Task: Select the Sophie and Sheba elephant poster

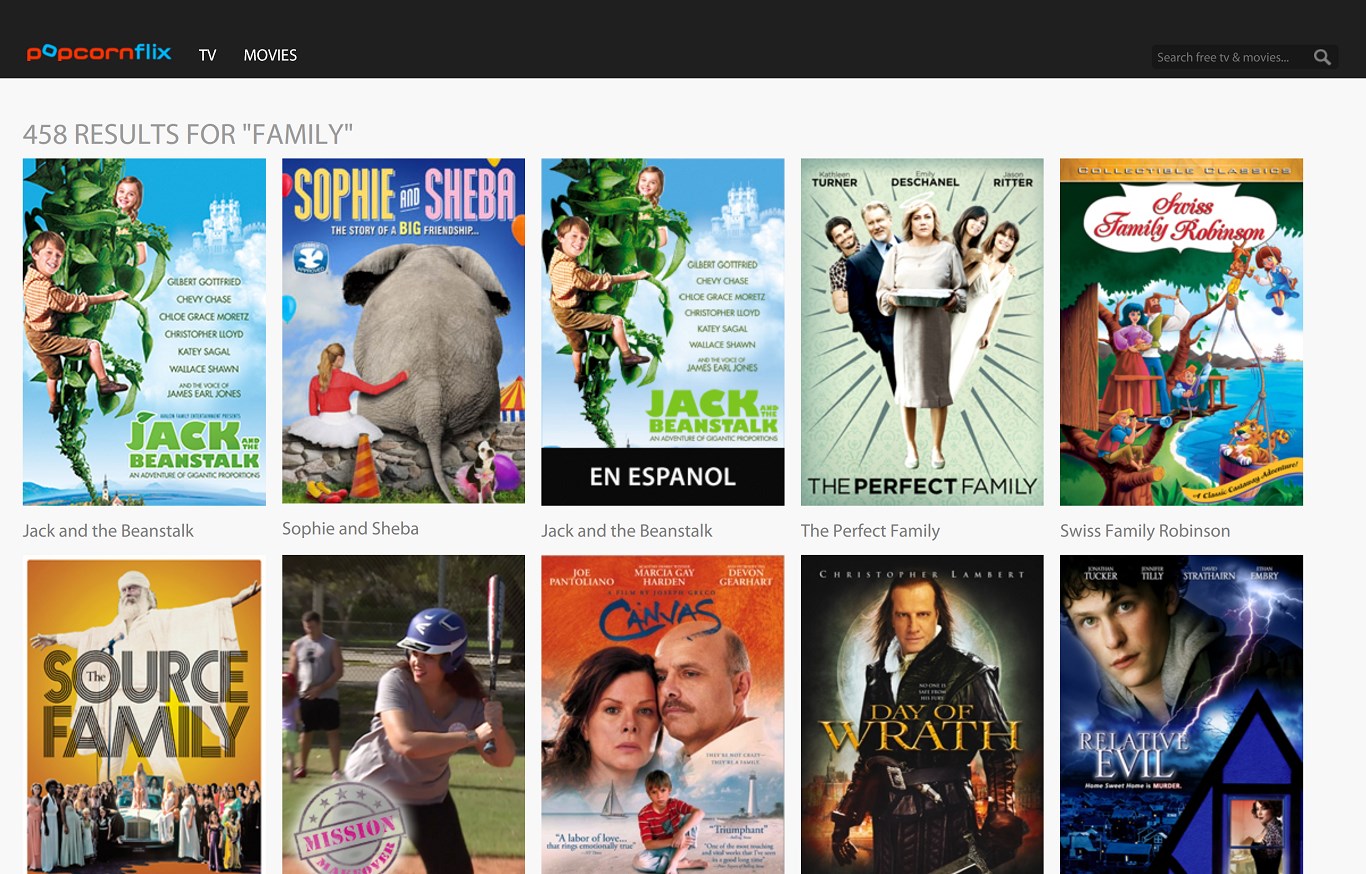Action: click(403, 331)
